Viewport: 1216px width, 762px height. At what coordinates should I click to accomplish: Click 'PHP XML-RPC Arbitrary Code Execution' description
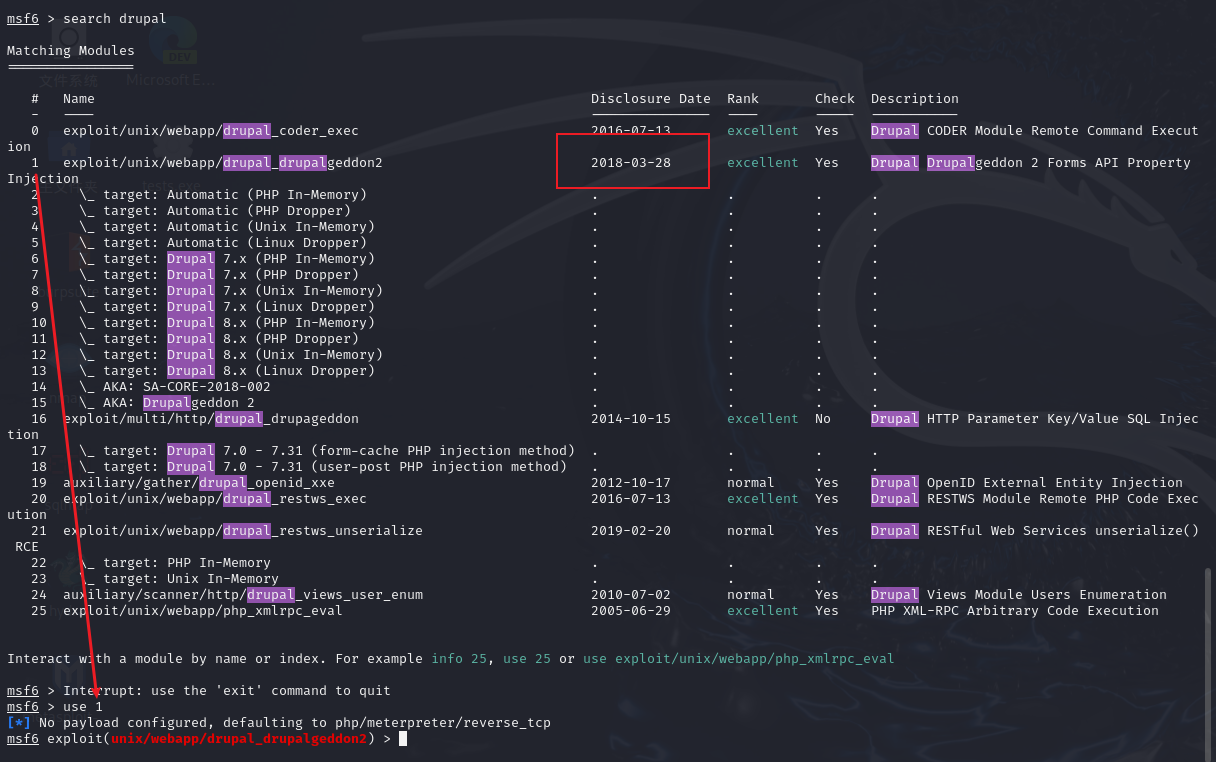1015,611
